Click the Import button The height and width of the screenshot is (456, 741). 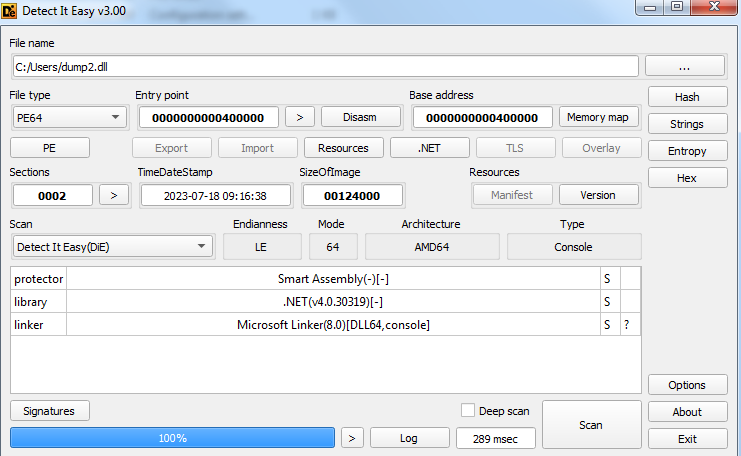click(x=258, y=148)
